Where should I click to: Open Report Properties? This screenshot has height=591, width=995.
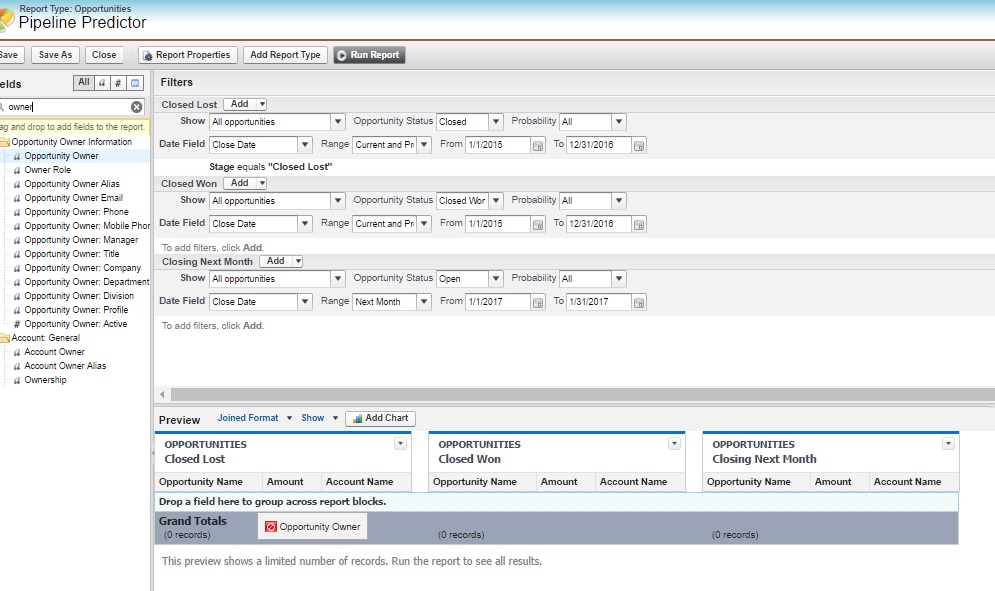[x=186, y=55]
